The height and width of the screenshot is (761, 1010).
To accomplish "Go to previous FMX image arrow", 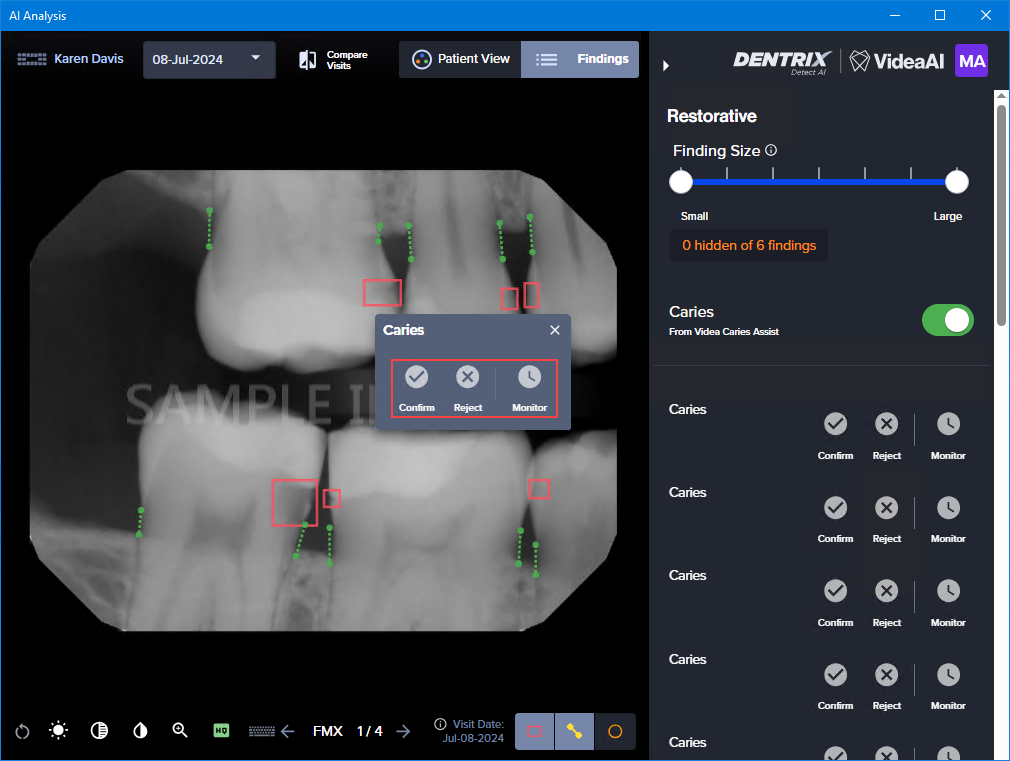I will pos(288,731).
